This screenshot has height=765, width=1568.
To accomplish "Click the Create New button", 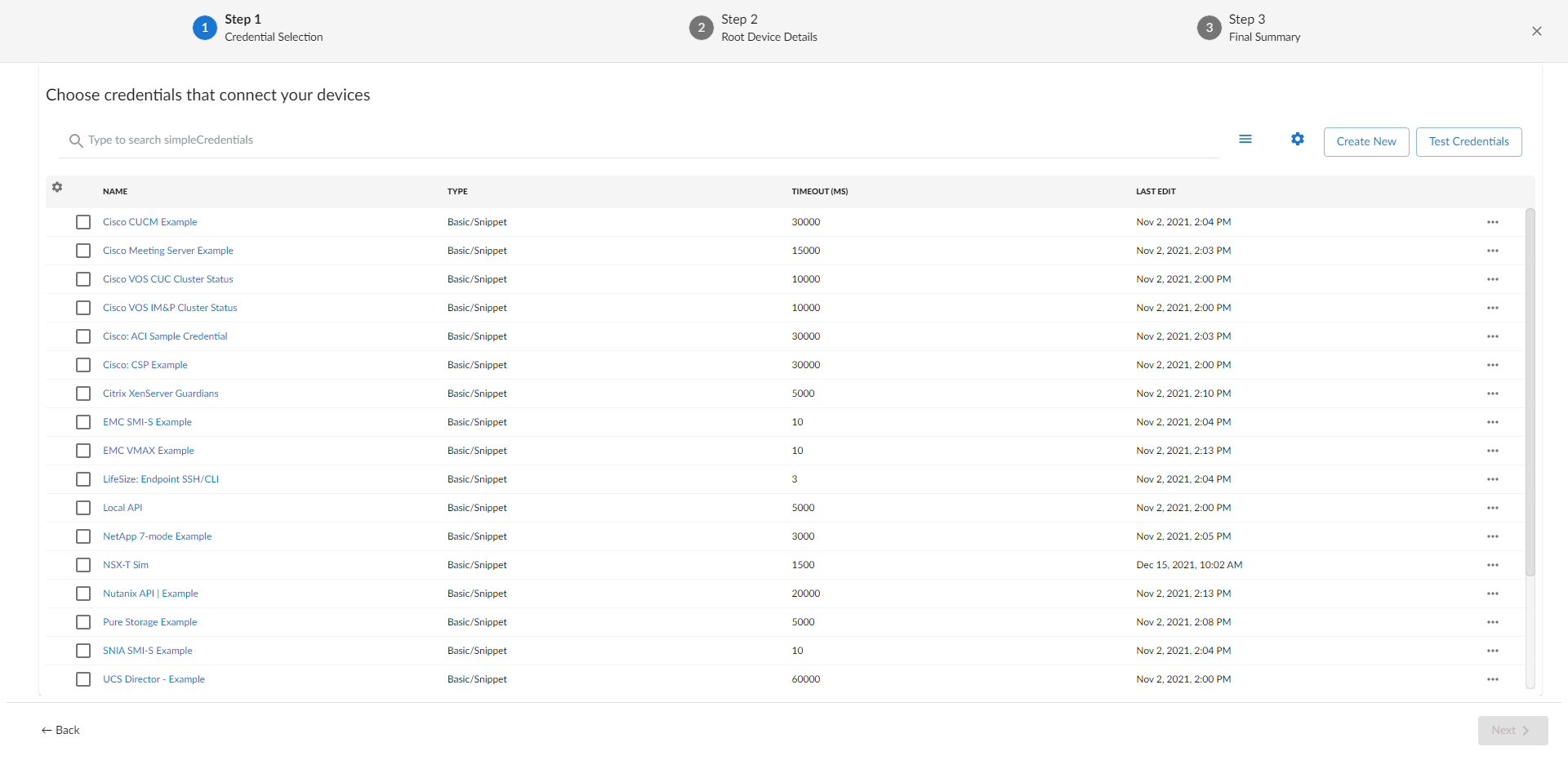I will pyautogui.click(x=1365, y=142).
